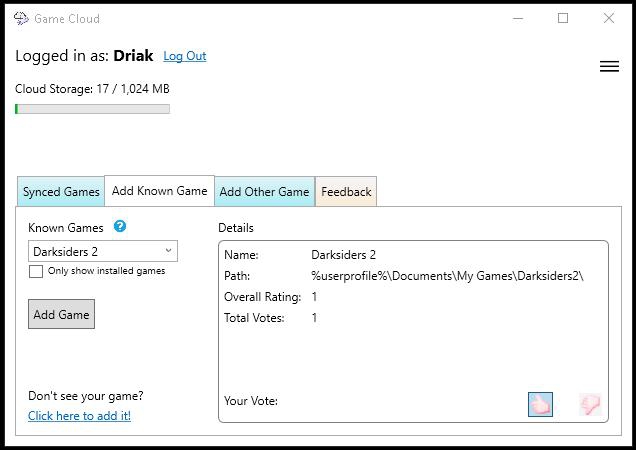Vote thumbs down for Darksiders 2
This screenshot has width=636, height=450.
pyautogui.click(x=590, y=404)
